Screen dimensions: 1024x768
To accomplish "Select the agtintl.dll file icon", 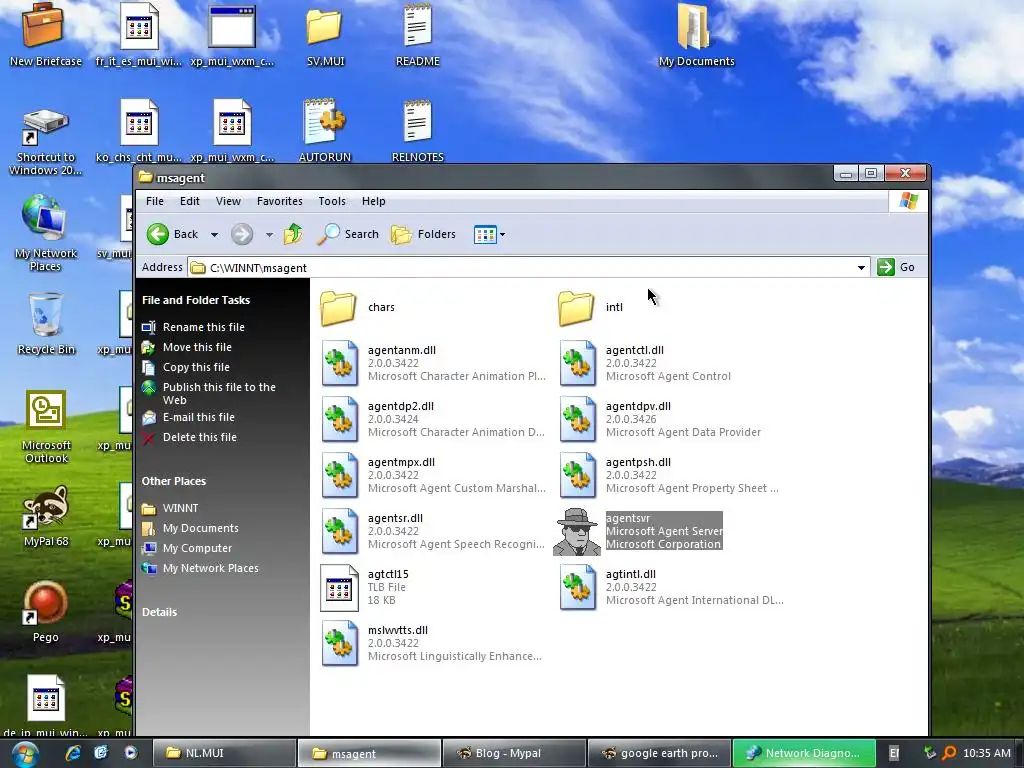I will (577, 588).
